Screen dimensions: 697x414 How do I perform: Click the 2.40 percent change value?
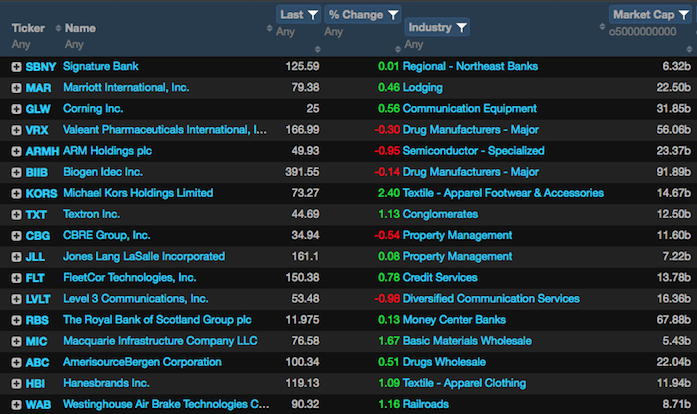pyautogui.click(x=389, y=193)
